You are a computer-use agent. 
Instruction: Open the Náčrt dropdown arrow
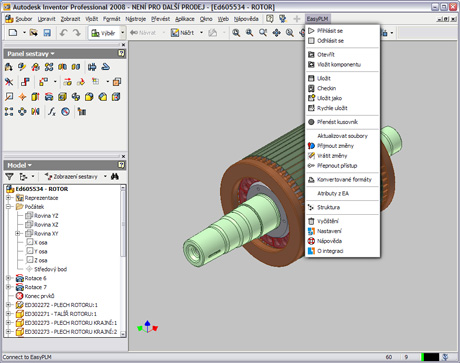pos(201,33)
